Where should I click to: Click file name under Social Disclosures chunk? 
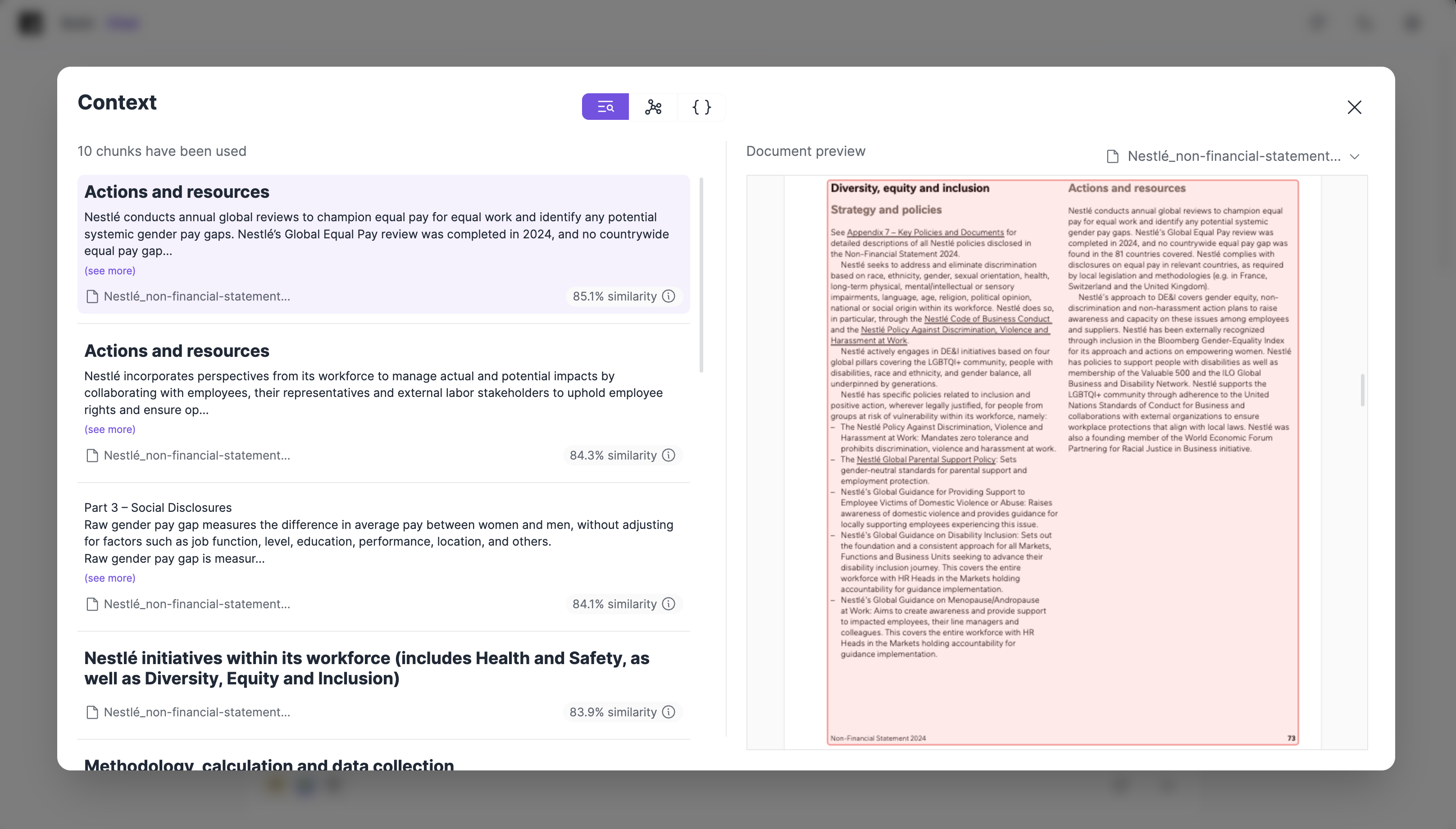pos(196,604)
